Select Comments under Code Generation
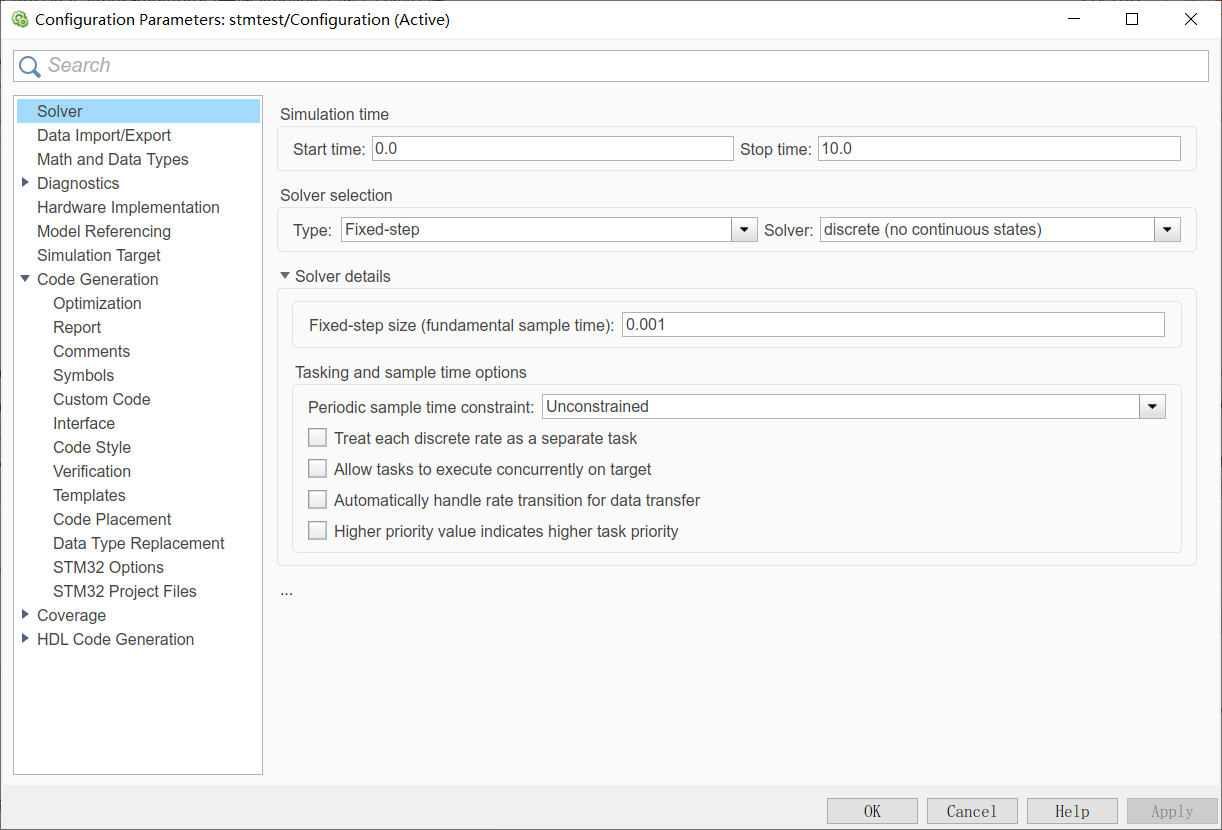This screenshot has height=830, width=1222. [x=91, y=351]
